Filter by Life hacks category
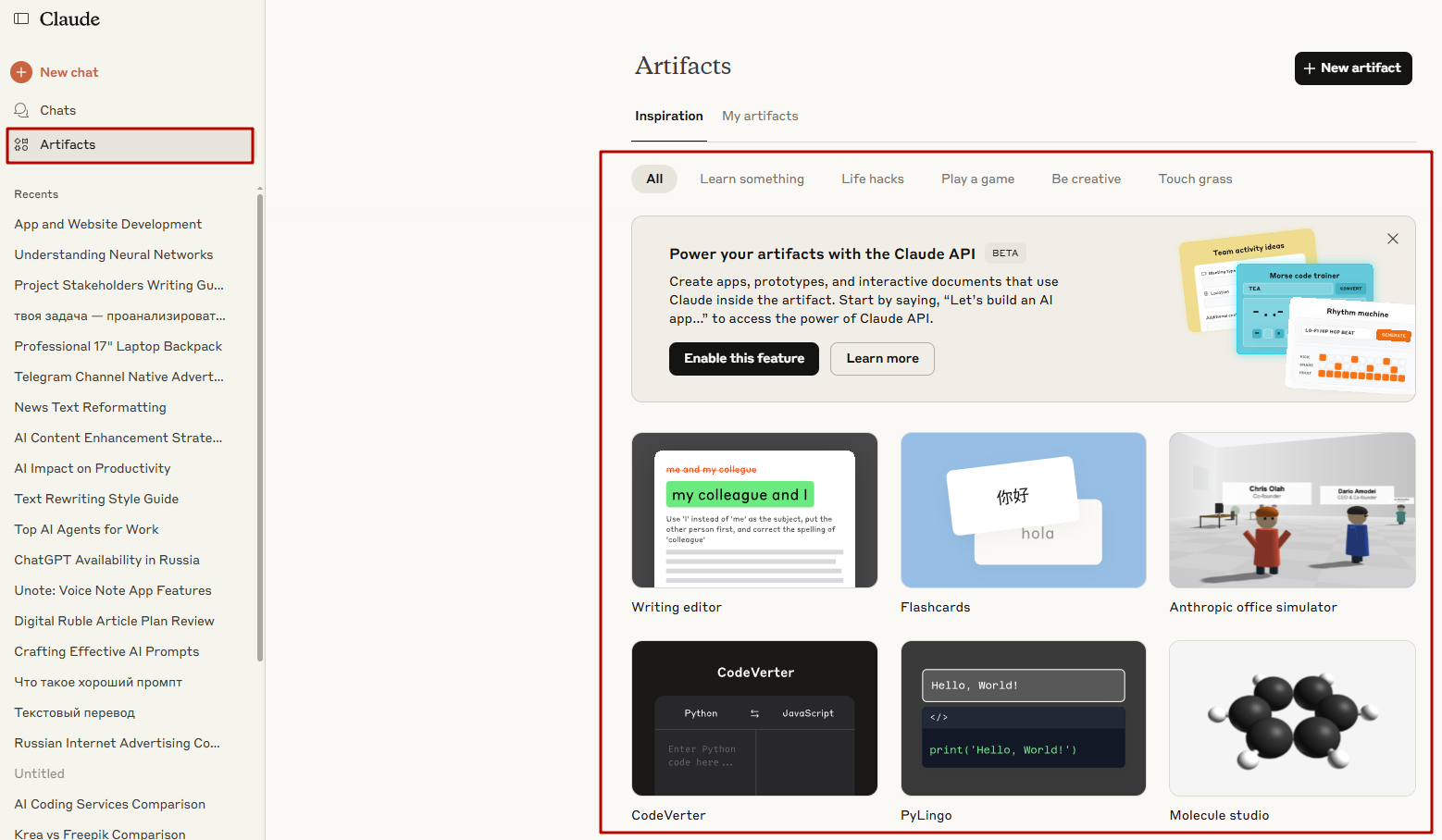 click(x=873, y=179)
